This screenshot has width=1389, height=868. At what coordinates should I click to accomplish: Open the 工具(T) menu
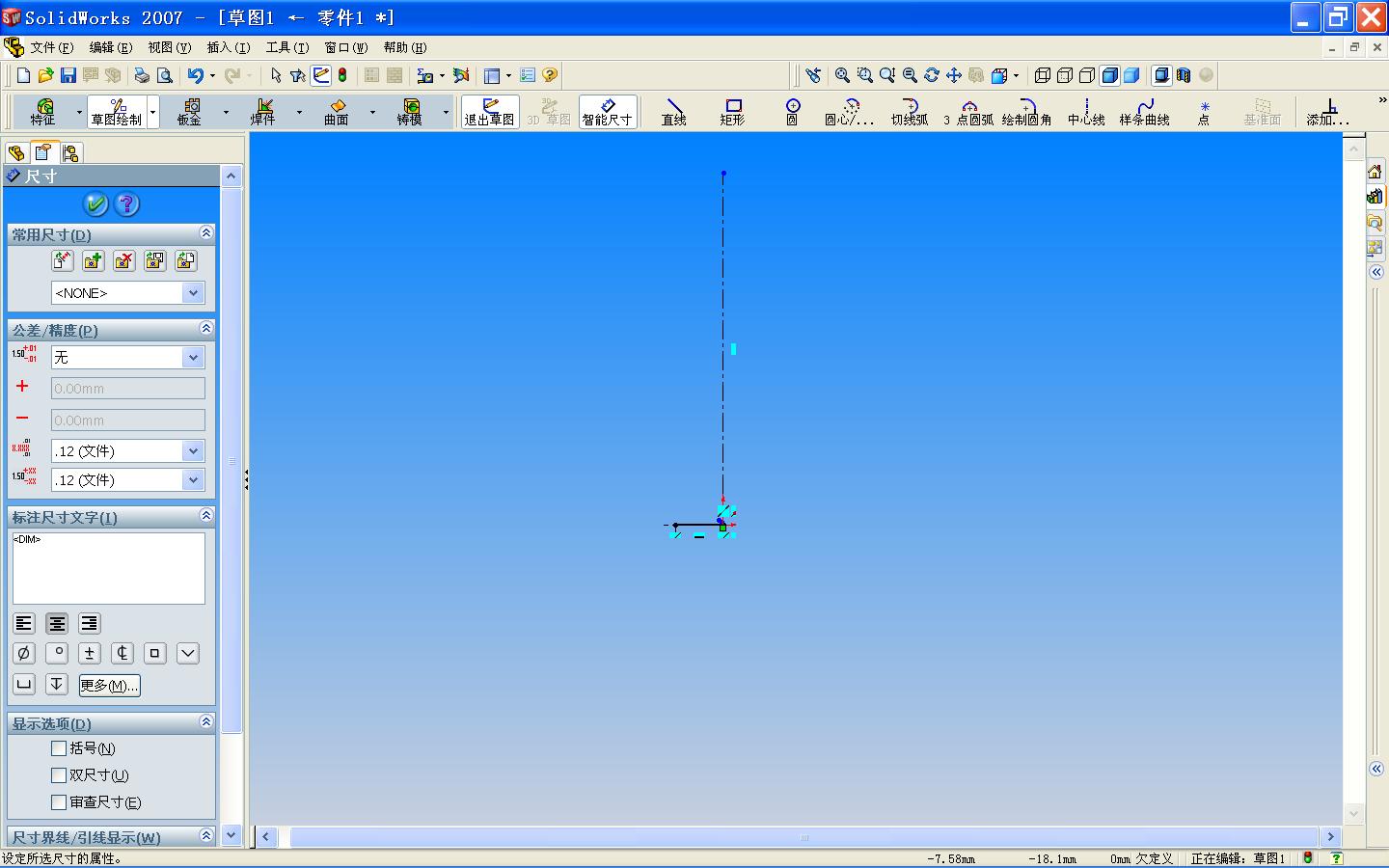287,47
